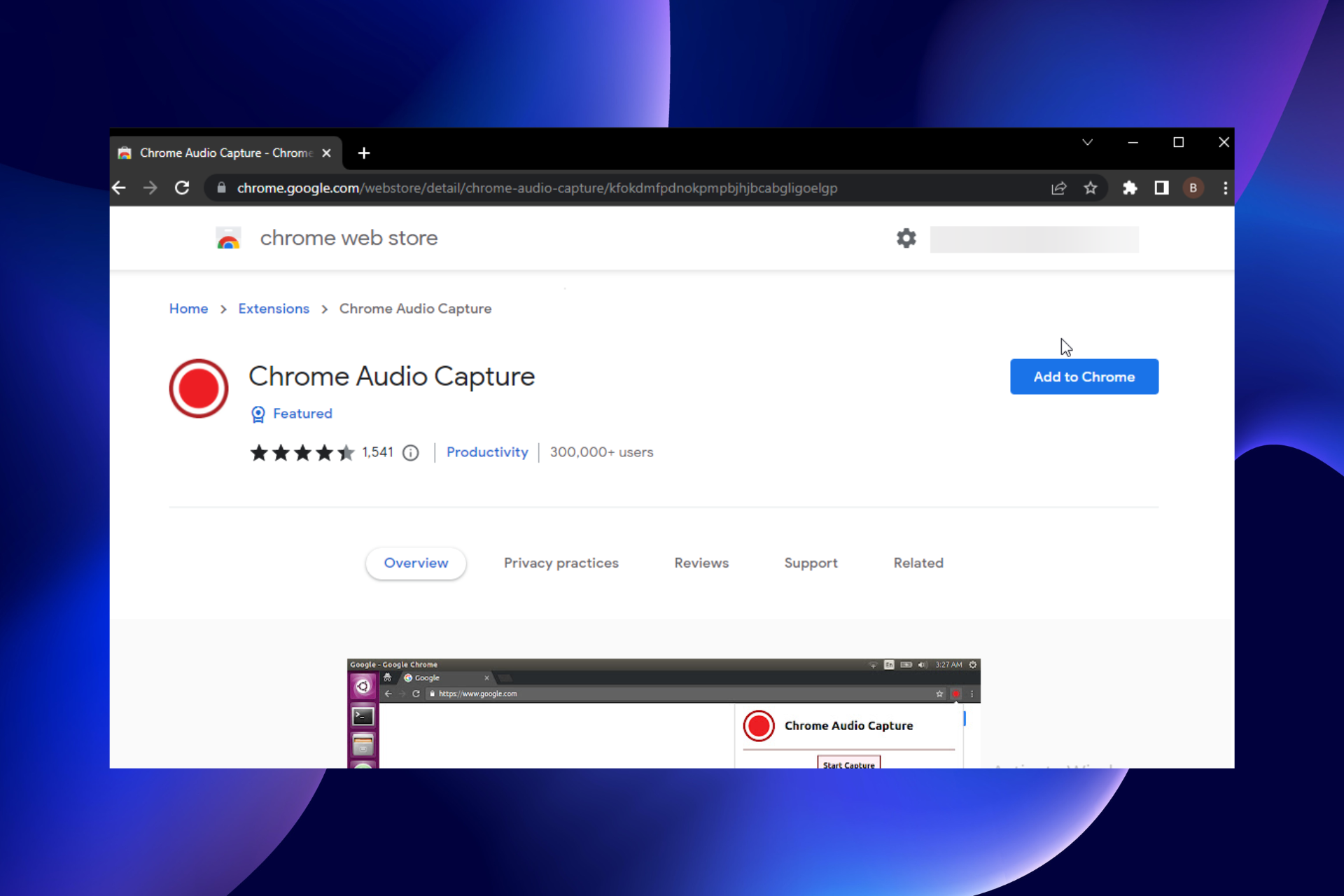Click the Chrome Audio Capture browser tab

coord(225,153)
